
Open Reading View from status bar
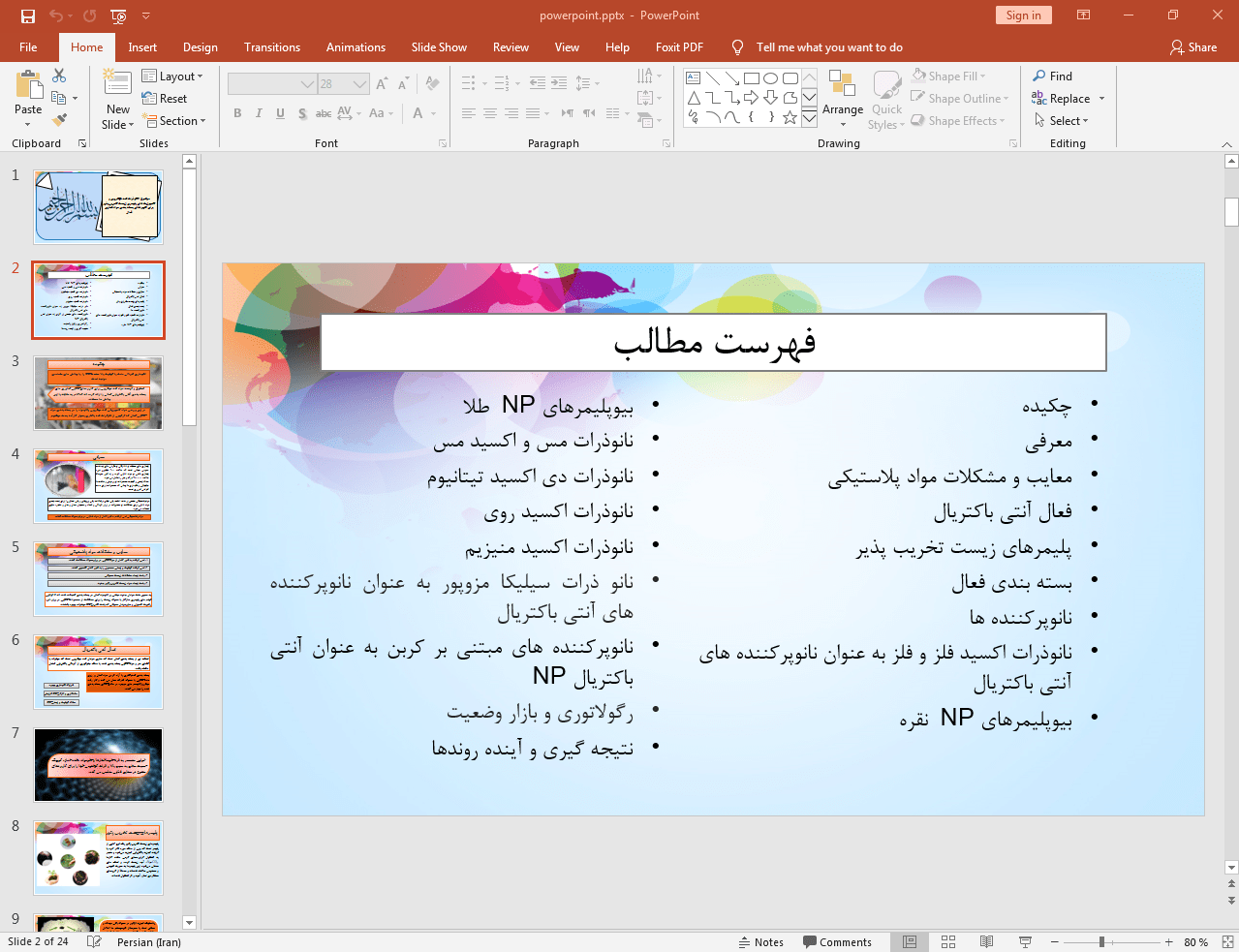986,941
